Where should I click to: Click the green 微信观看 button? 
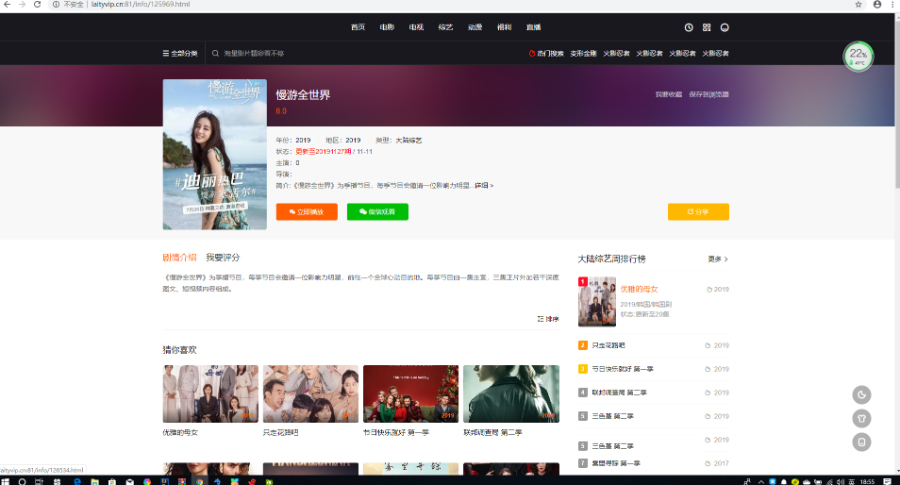pyautogui.click(x=377, y=212)
